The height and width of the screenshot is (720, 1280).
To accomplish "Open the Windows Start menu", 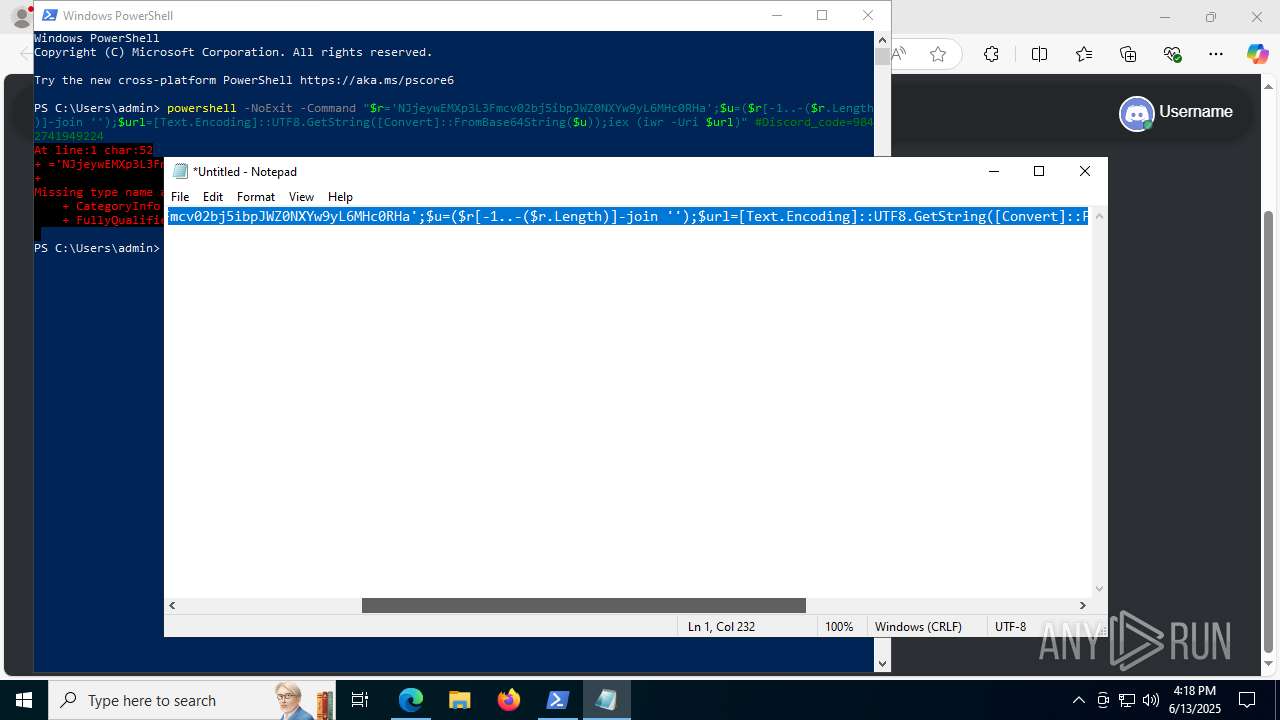I will click(24, 700).
